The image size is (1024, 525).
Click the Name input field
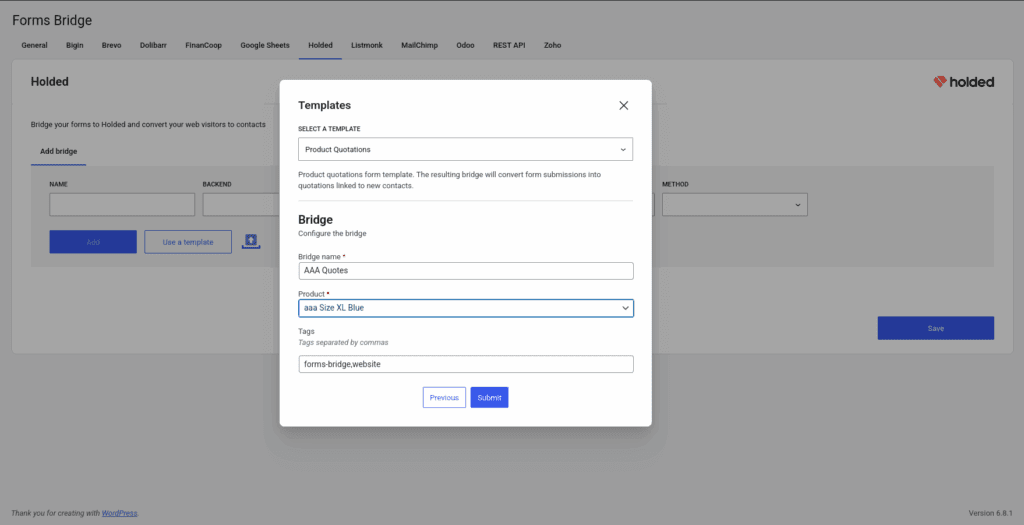pos(122,205)
